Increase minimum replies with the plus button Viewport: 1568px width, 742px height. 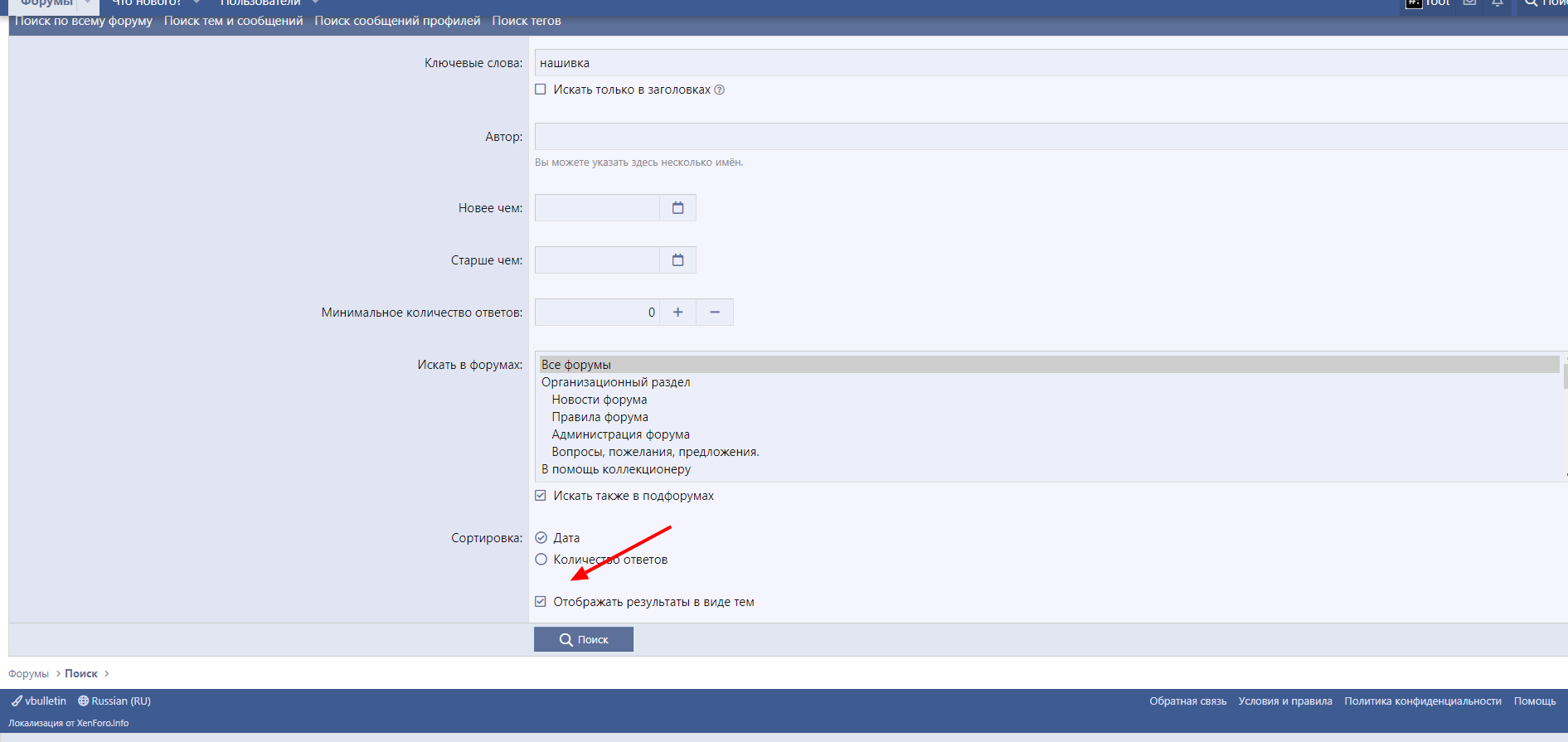click(677, 313)
